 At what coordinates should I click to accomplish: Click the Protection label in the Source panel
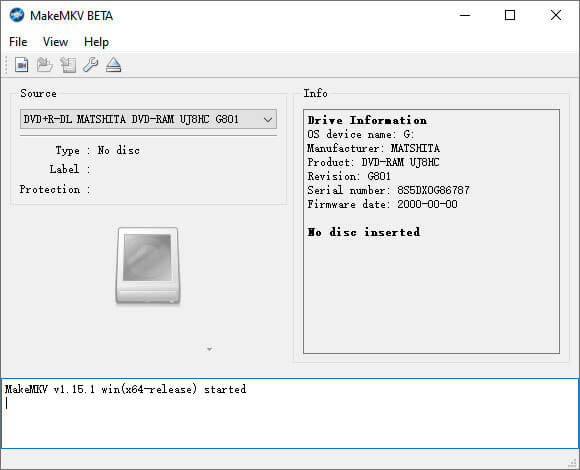50,189
